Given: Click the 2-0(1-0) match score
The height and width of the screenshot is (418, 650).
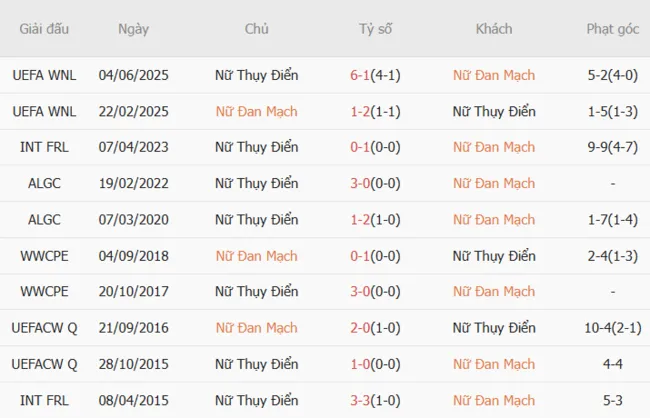Looking at the screenshot, I should [x=375, y=328].
